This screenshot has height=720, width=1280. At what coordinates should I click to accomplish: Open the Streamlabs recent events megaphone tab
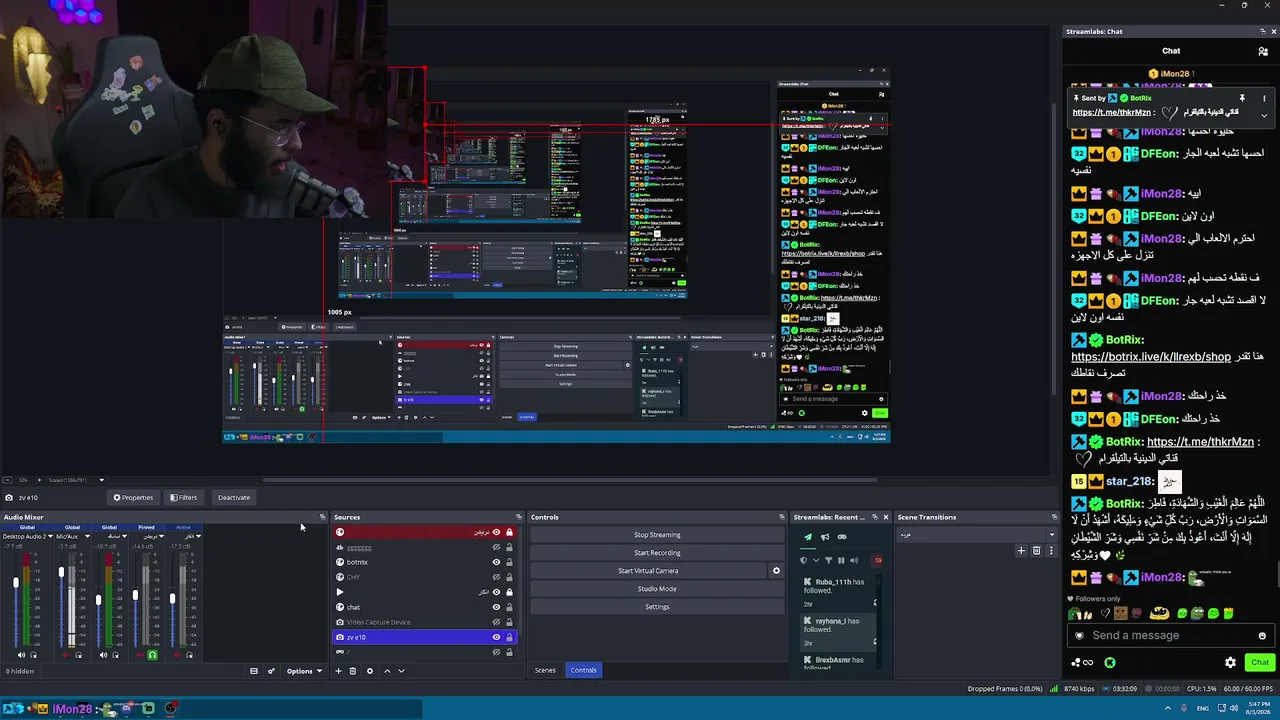tap(825, 537)
